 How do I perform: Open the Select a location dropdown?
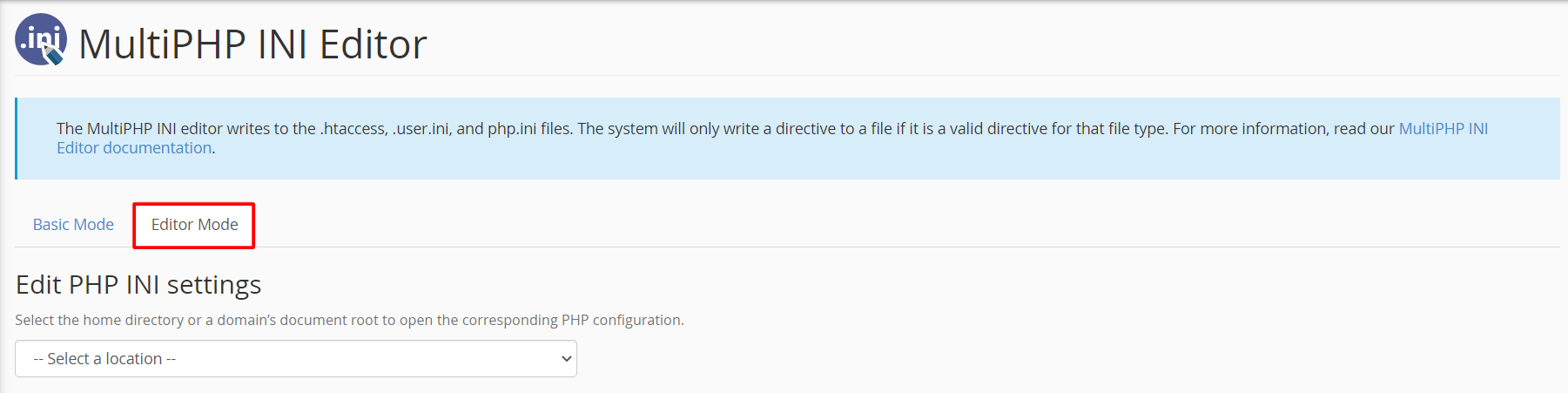296,359
